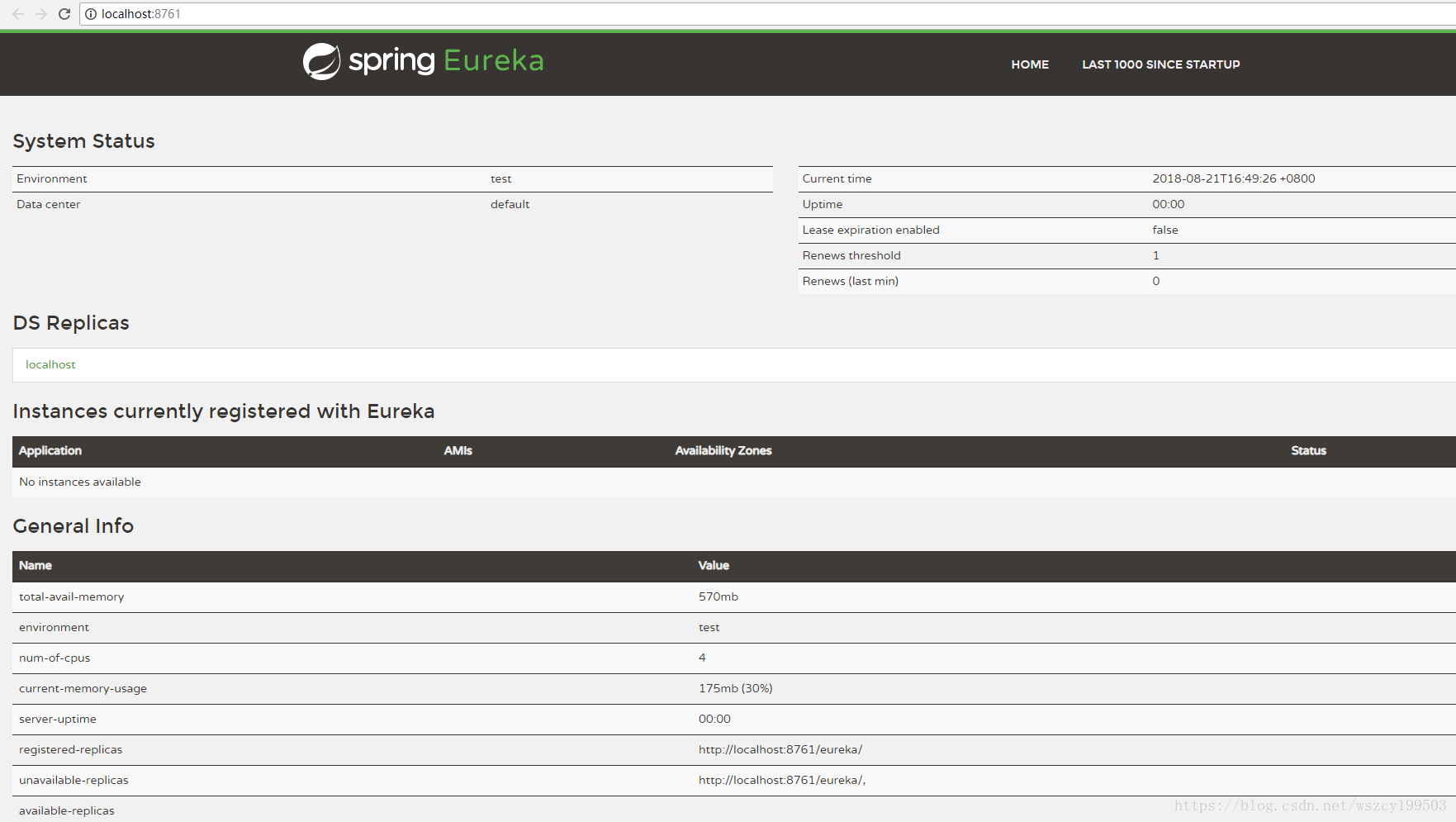The image size is (1456, 822).
Task: Click the false lease expiration value
Action: [1165, 230]
